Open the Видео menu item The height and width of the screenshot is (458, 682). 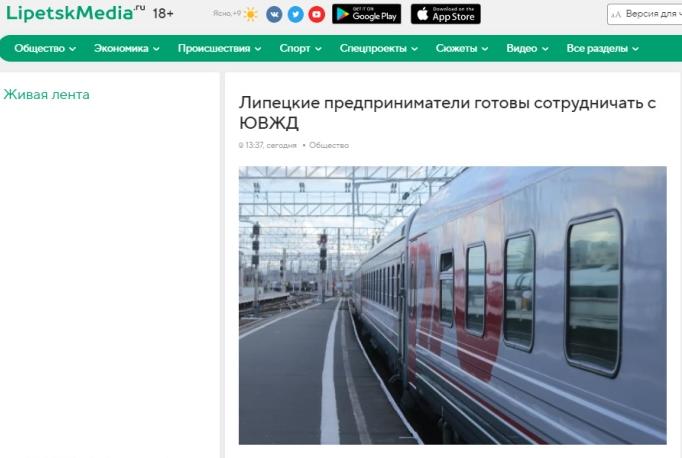pos(522,48)
